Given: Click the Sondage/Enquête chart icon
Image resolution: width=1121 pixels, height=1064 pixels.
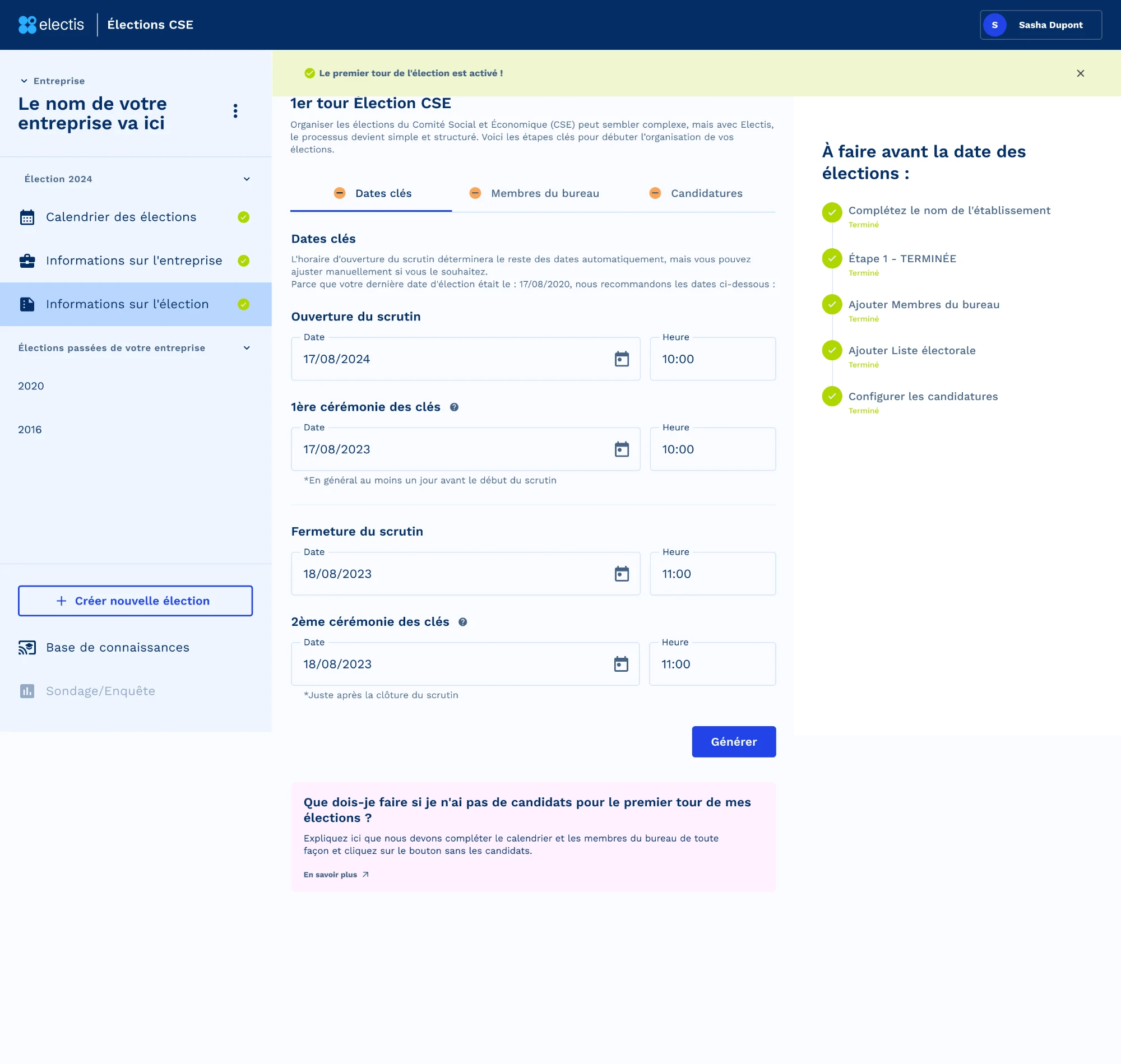Looking at the screenshot, I should point(27,691).
